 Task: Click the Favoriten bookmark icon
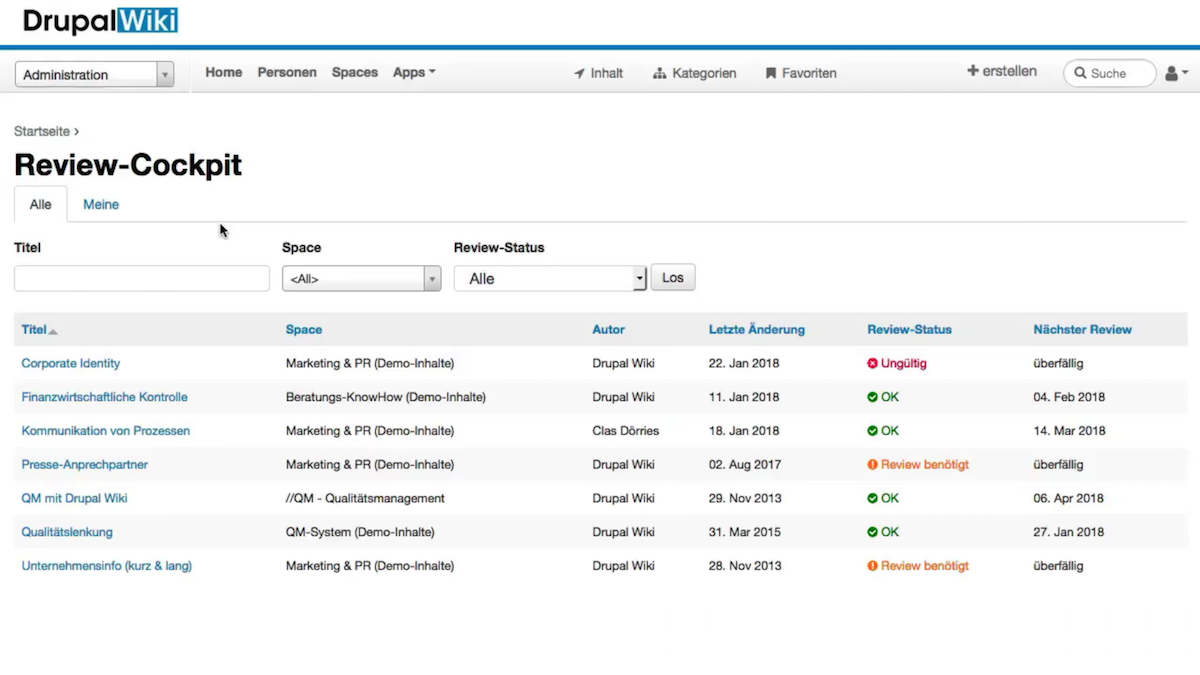771,73
